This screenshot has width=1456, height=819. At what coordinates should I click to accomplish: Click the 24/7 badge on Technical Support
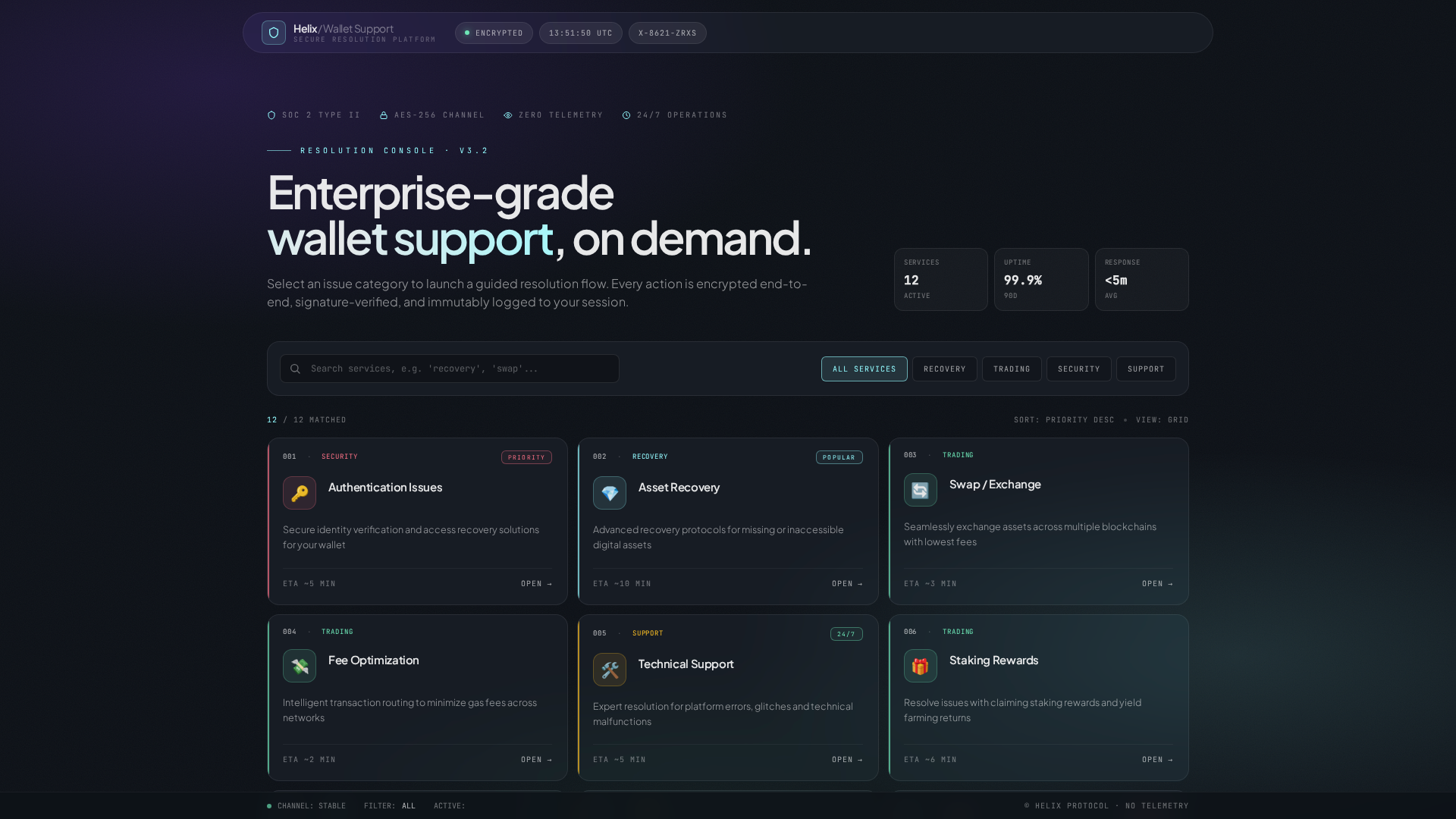tap(846, 634)
